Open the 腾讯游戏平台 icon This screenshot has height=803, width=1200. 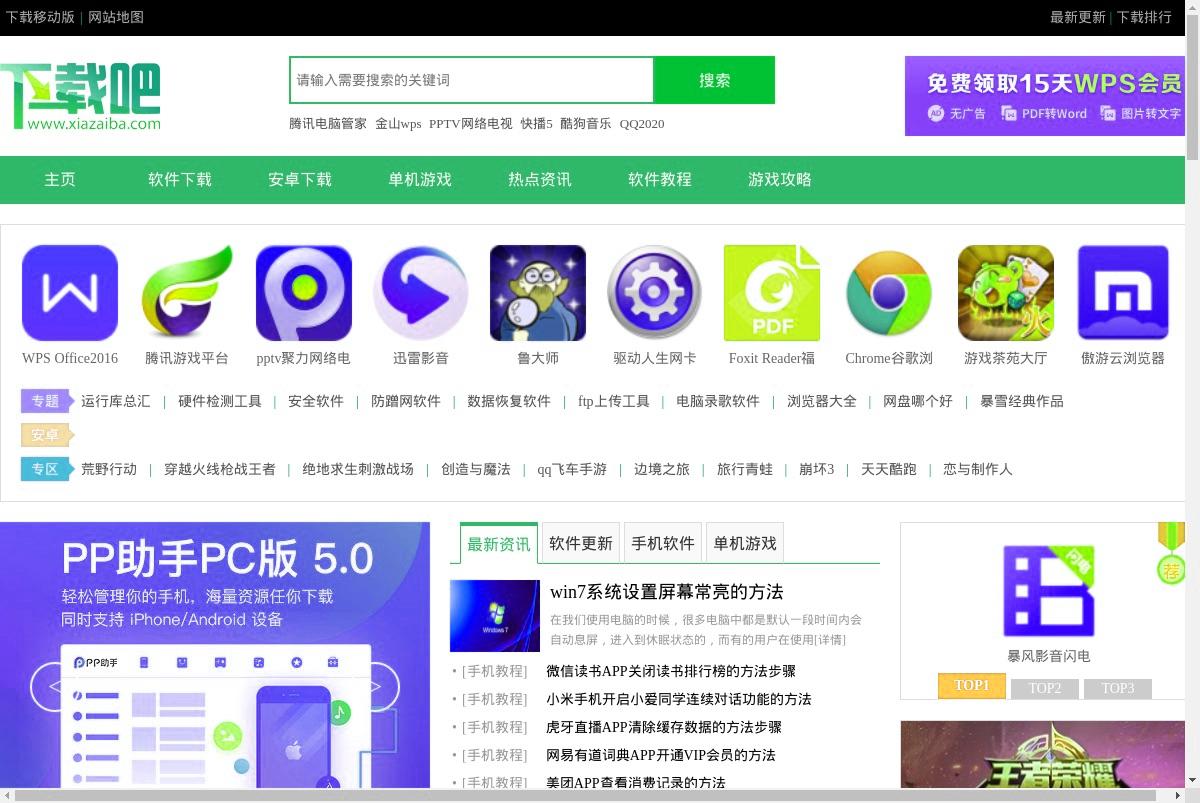(x=187, y=293)
